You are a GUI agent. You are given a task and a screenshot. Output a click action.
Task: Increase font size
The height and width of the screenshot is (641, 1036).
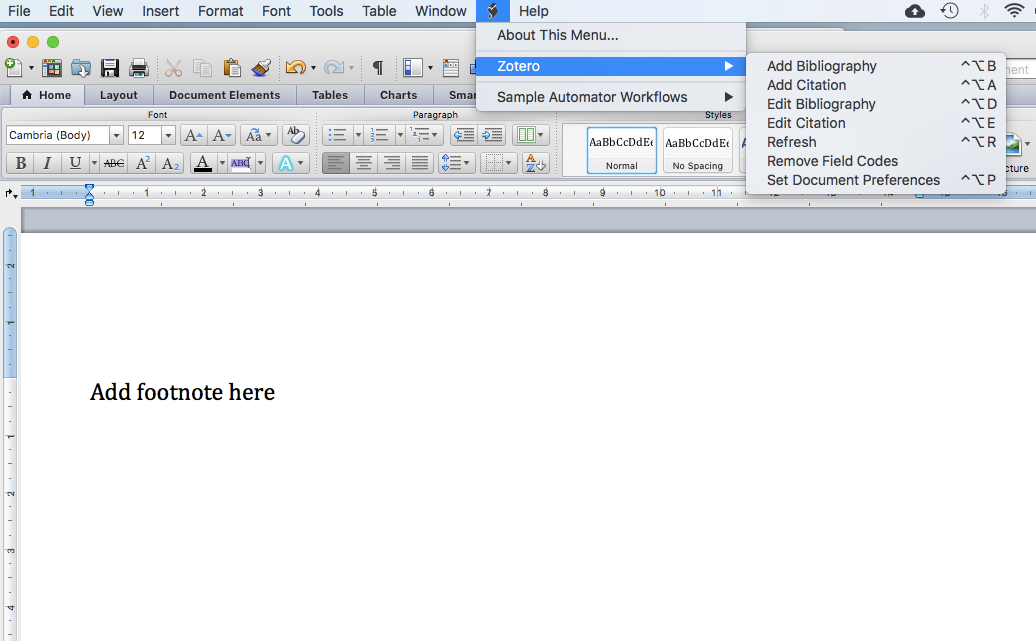pos(193,135)
